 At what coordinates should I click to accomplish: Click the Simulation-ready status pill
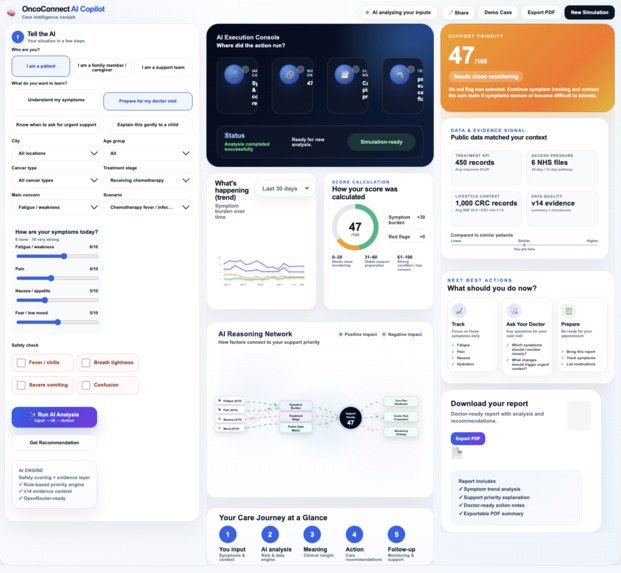381,142
